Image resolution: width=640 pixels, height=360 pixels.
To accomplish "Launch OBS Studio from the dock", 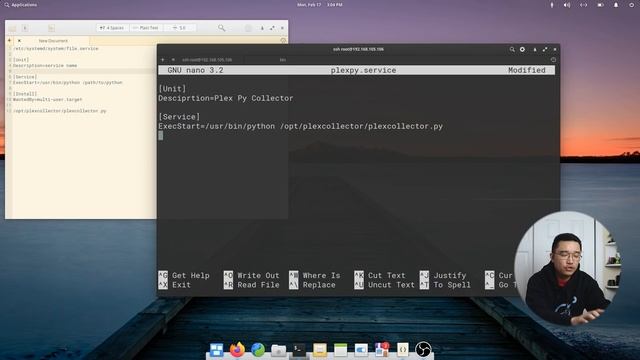I will click(423, 350).
